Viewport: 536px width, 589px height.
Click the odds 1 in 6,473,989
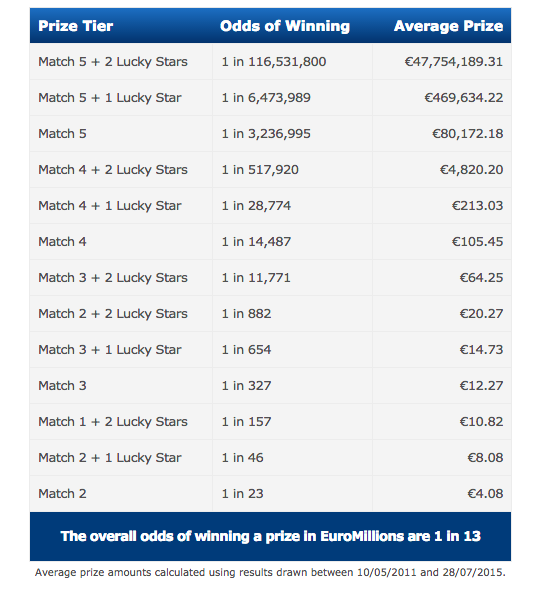266,98
